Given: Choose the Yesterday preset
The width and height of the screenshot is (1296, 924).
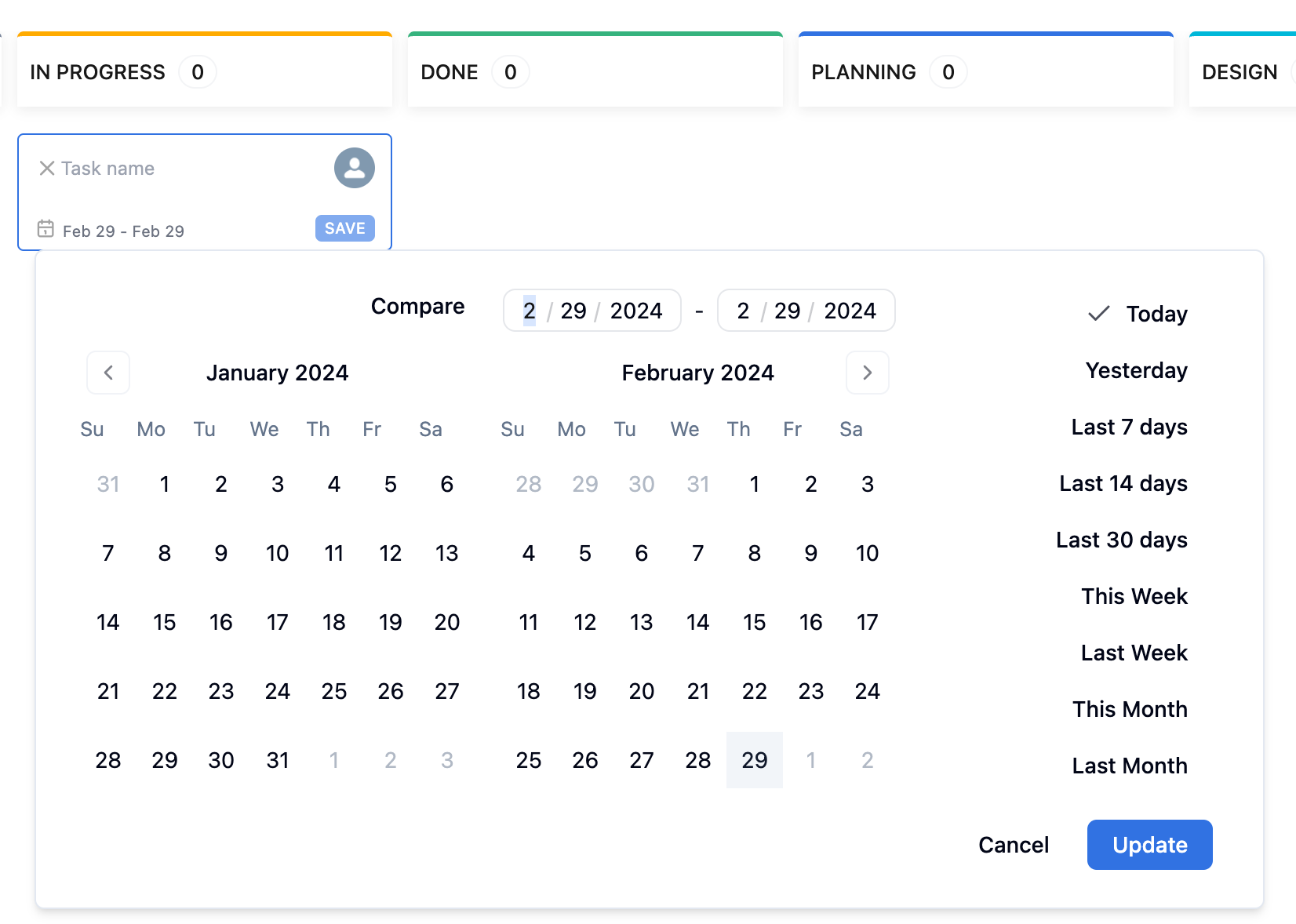Looking at the screenshot, I should point(1135,370).
